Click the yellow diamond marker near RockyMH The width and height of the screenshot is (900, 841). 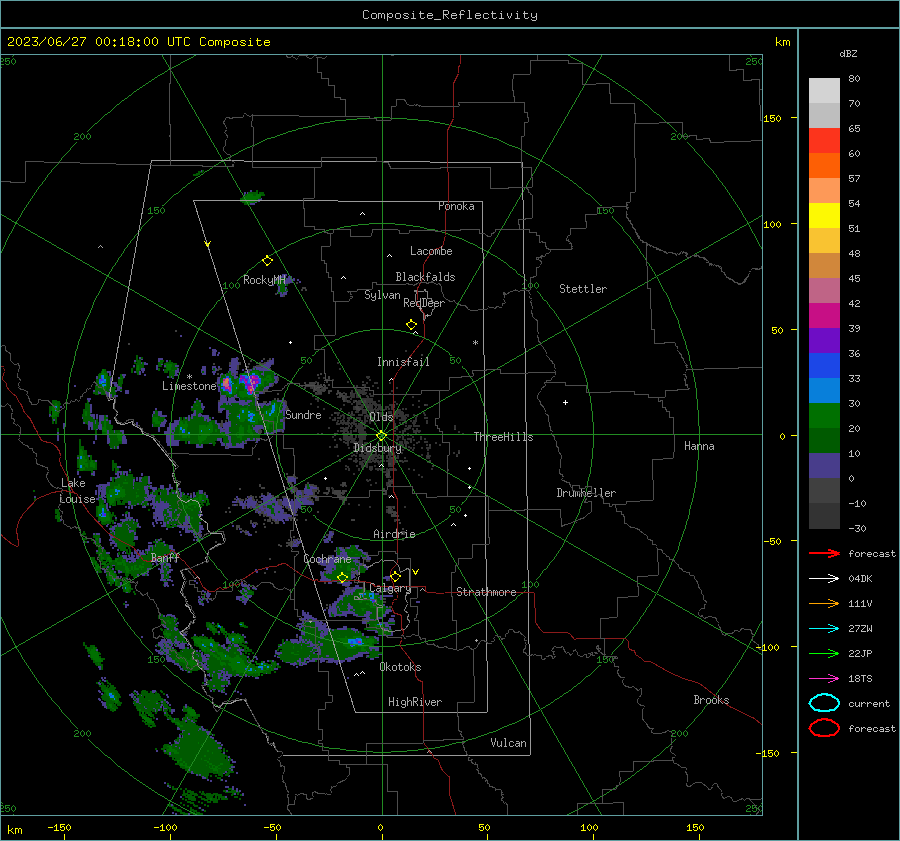267,261
